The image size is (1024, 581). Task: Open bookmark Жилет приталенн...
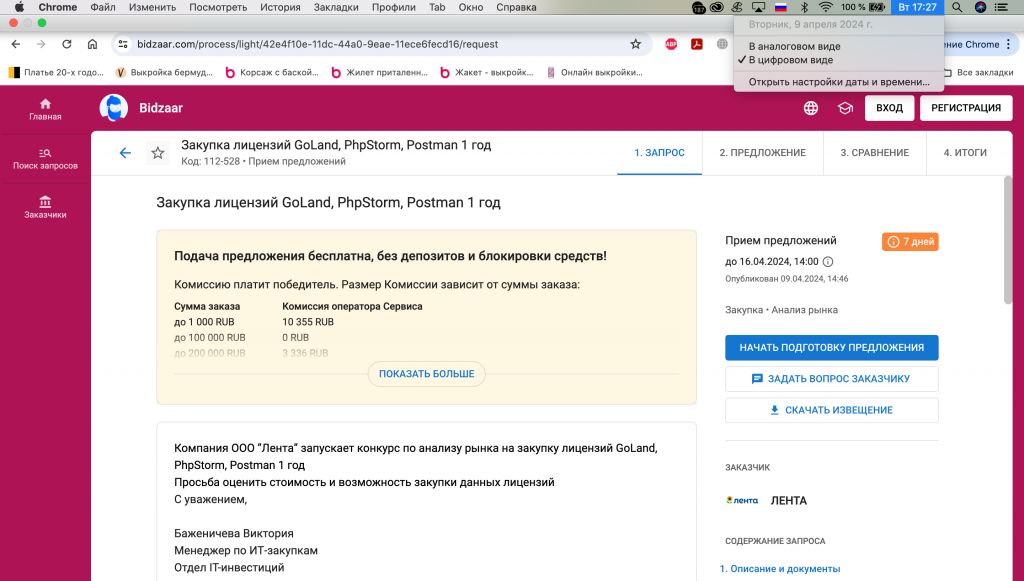point(379,72)
